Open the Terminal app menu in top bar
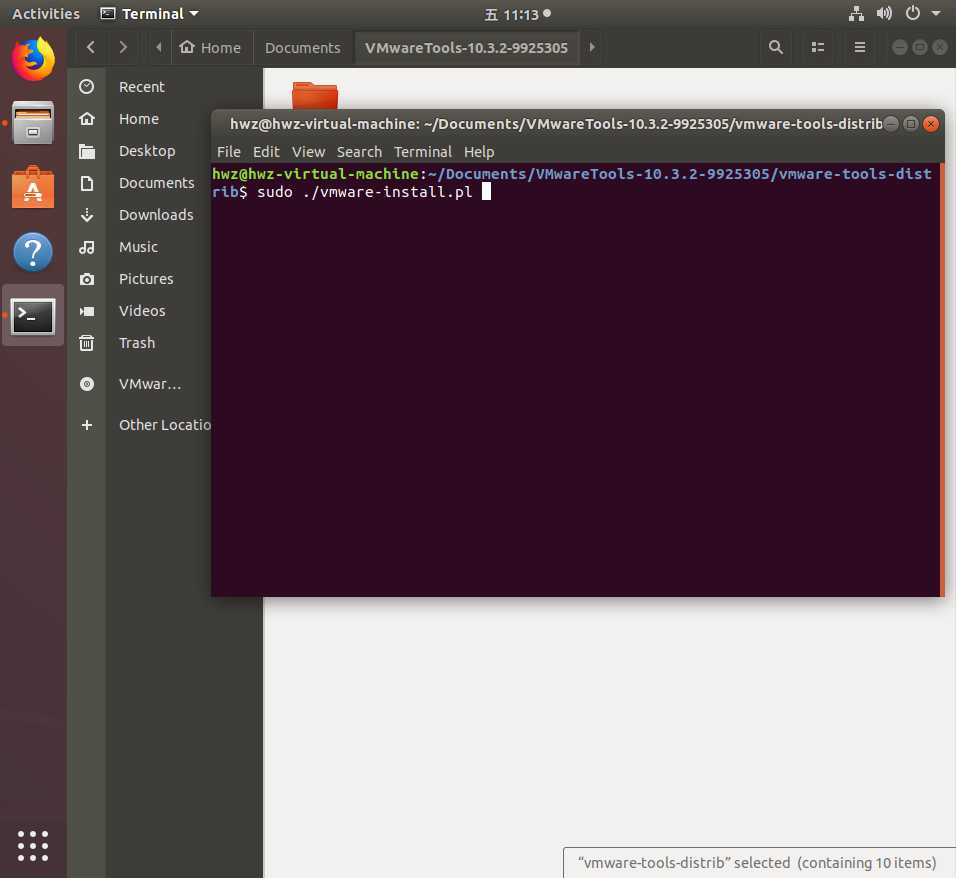 [149, 13]
